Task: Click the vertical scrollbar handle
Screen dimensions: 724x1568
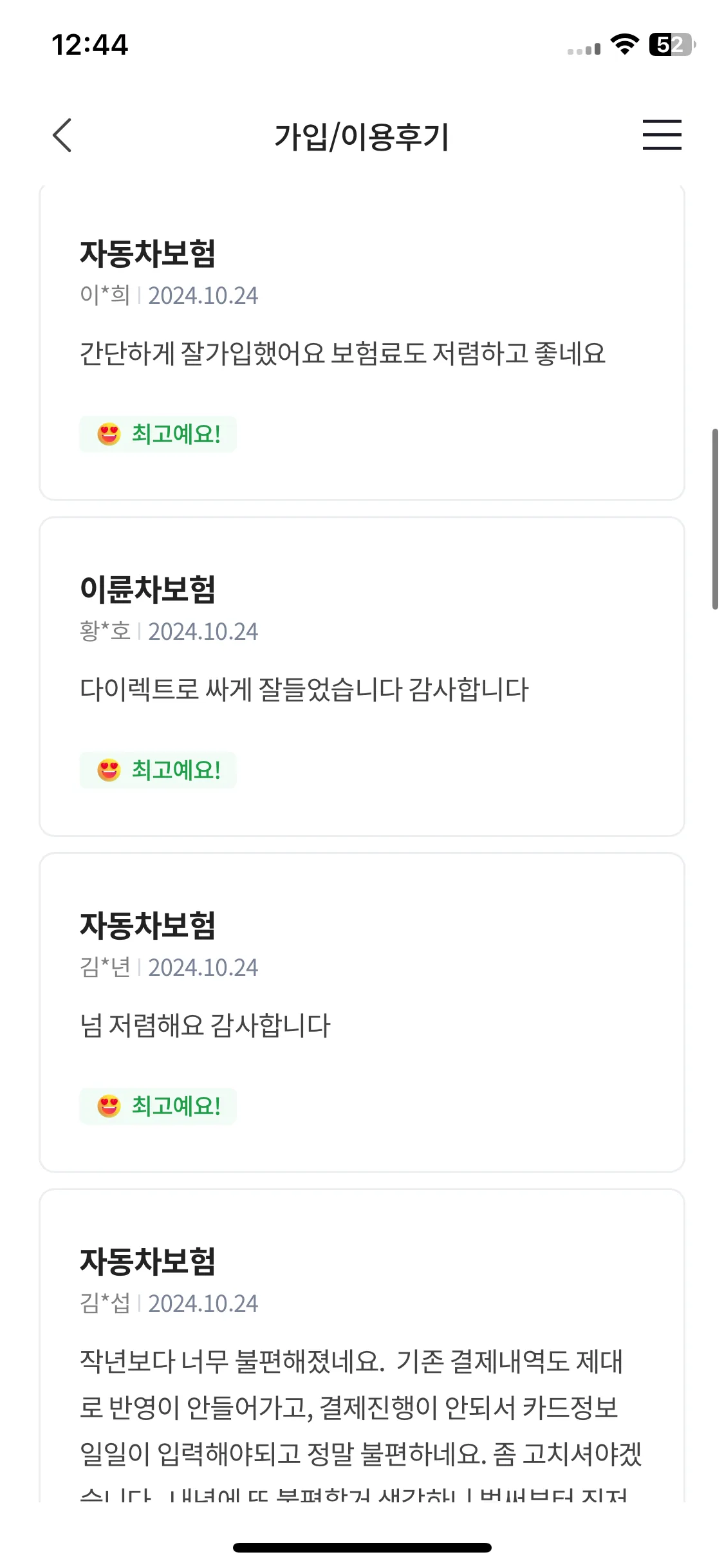Action: click(715, 519)
